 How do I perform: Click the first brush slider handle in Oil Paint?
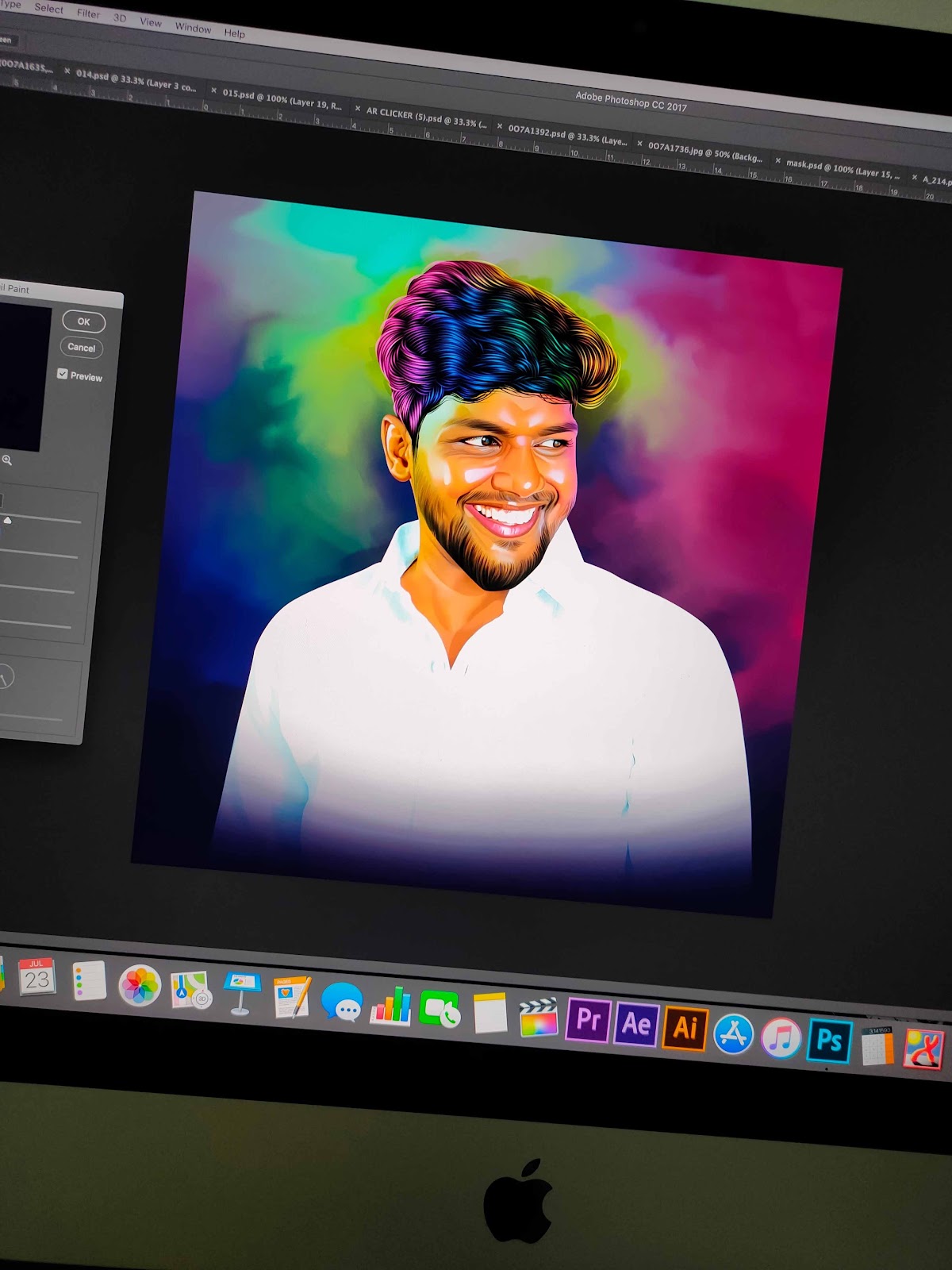point(8,521)
